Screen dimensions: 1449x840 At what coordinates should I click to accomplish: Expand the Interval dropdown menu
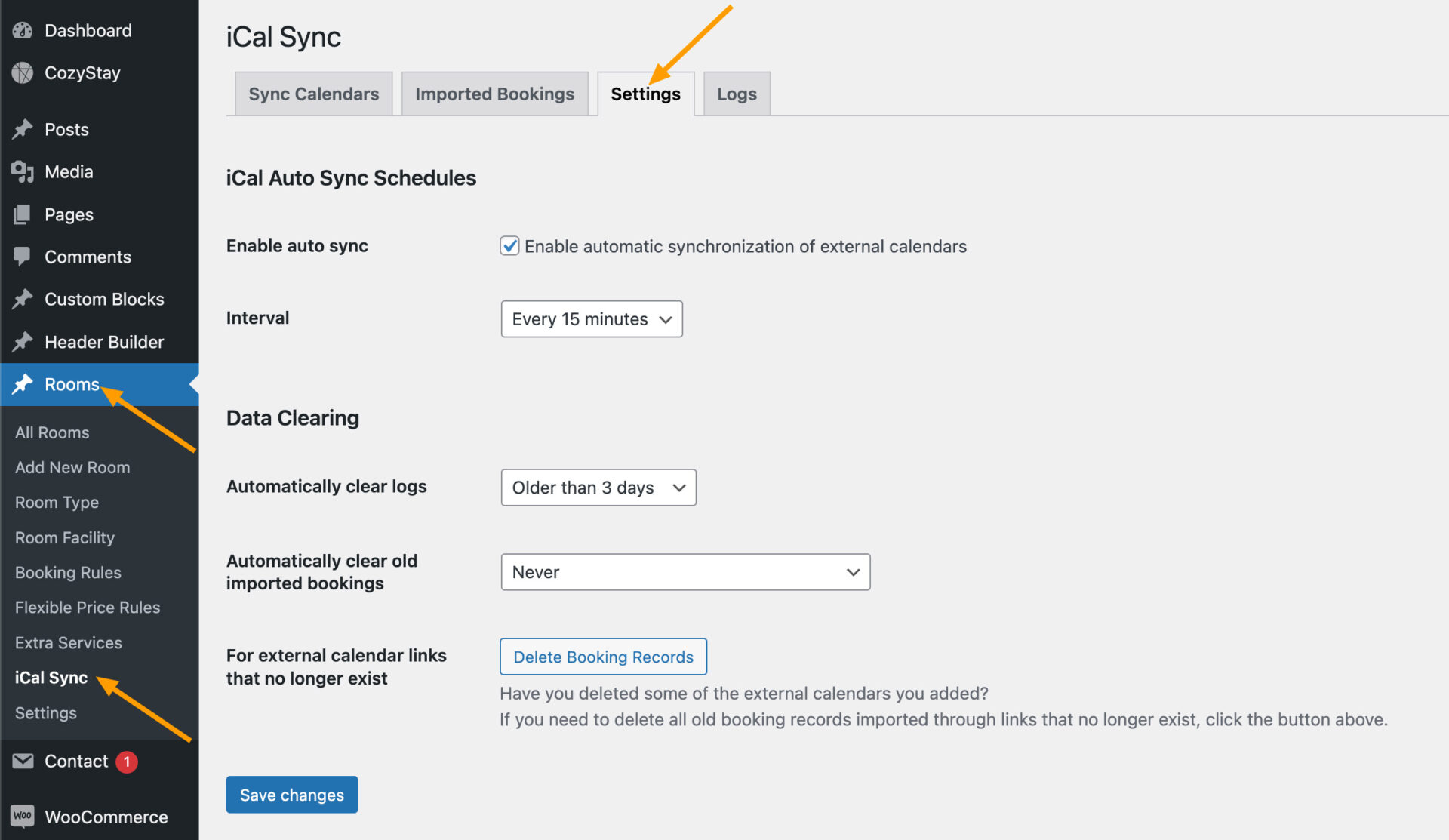(592, 319)
